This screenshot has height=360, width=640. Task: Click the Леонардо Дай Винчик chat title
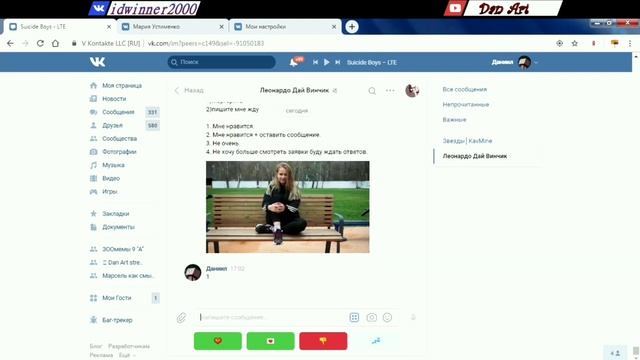294,90
